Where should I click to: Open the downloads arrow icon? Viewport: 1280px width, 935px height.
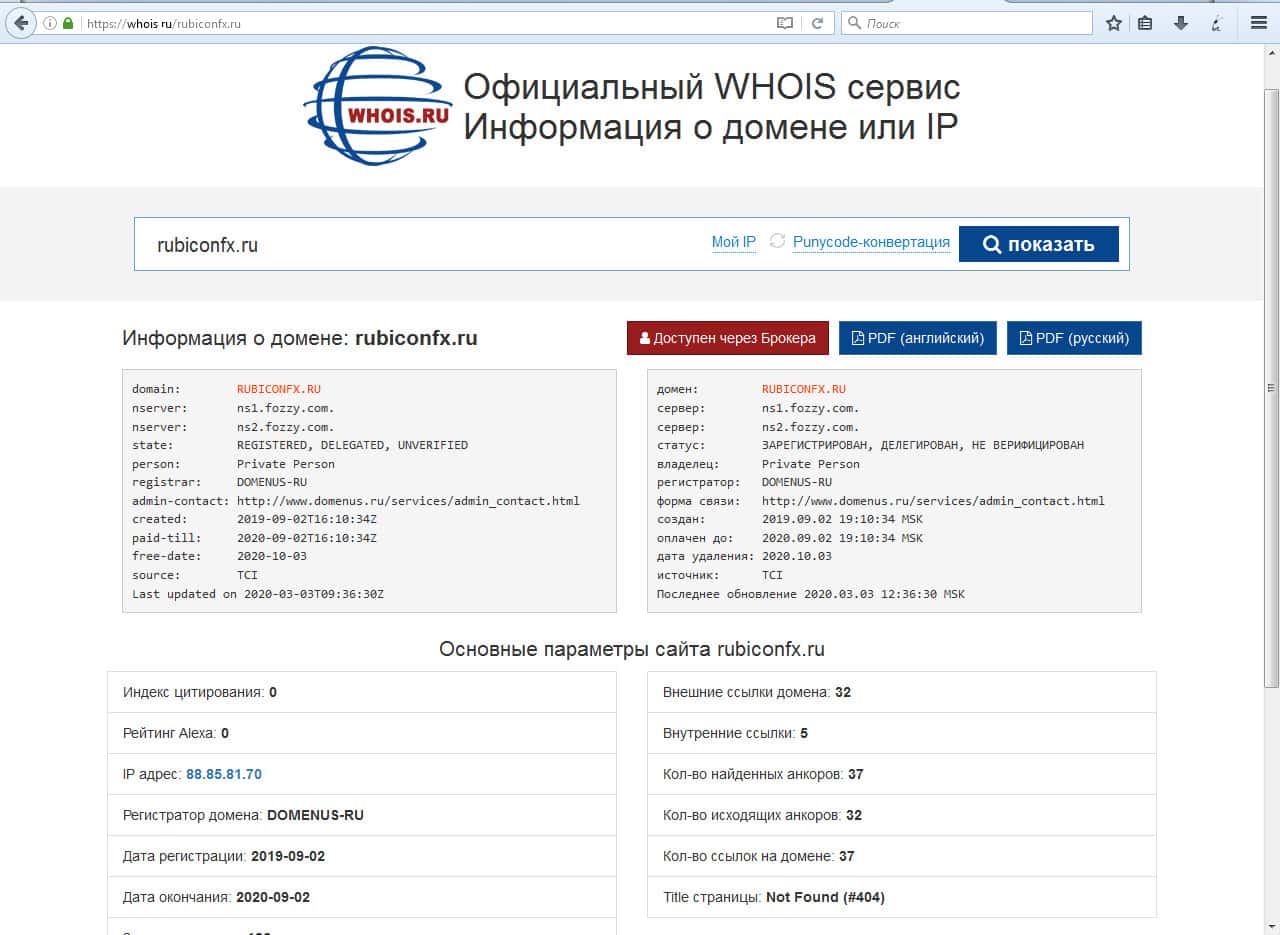[1181, 23]
